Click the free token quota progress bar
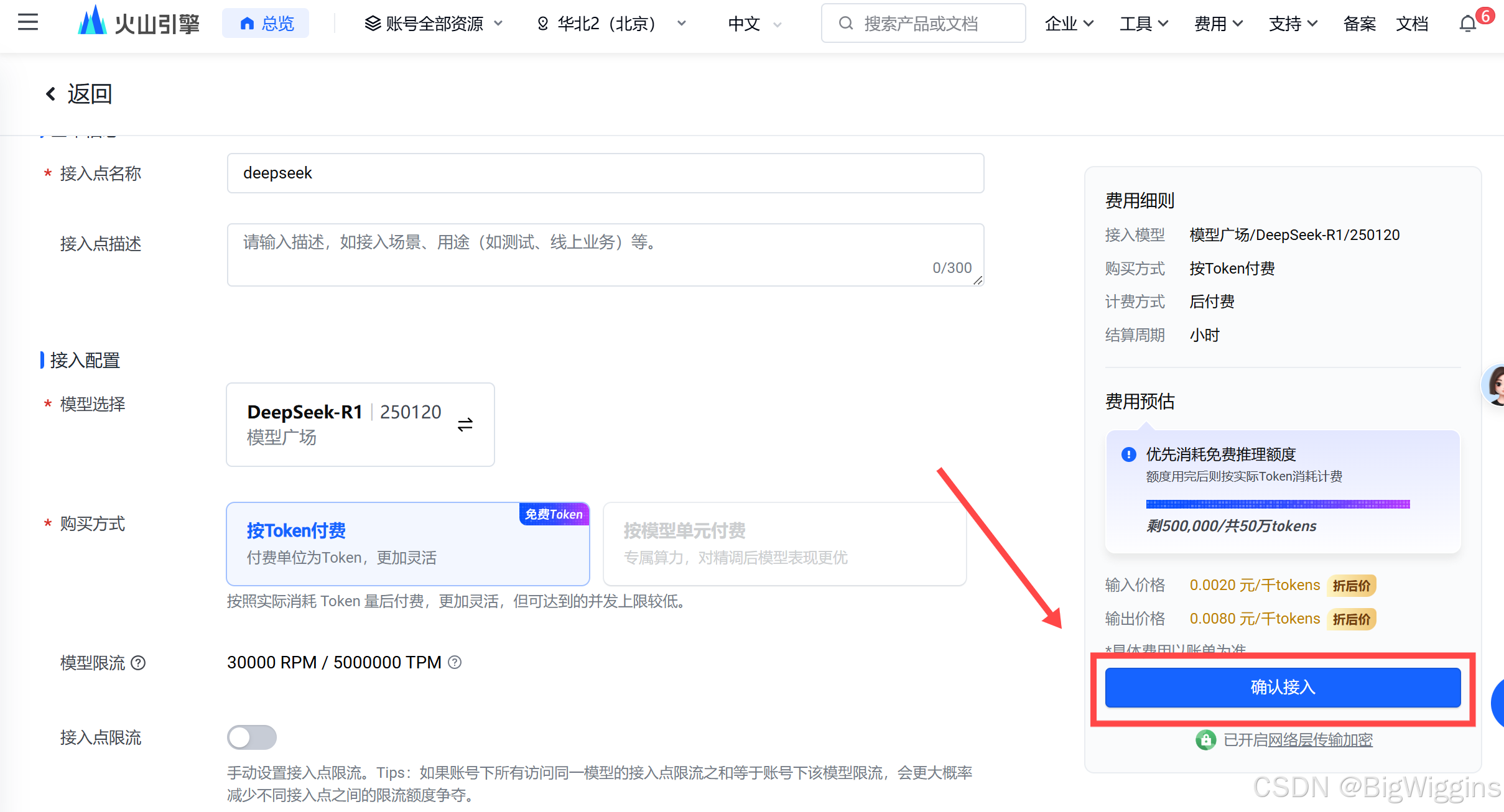 click(1278, 504)
